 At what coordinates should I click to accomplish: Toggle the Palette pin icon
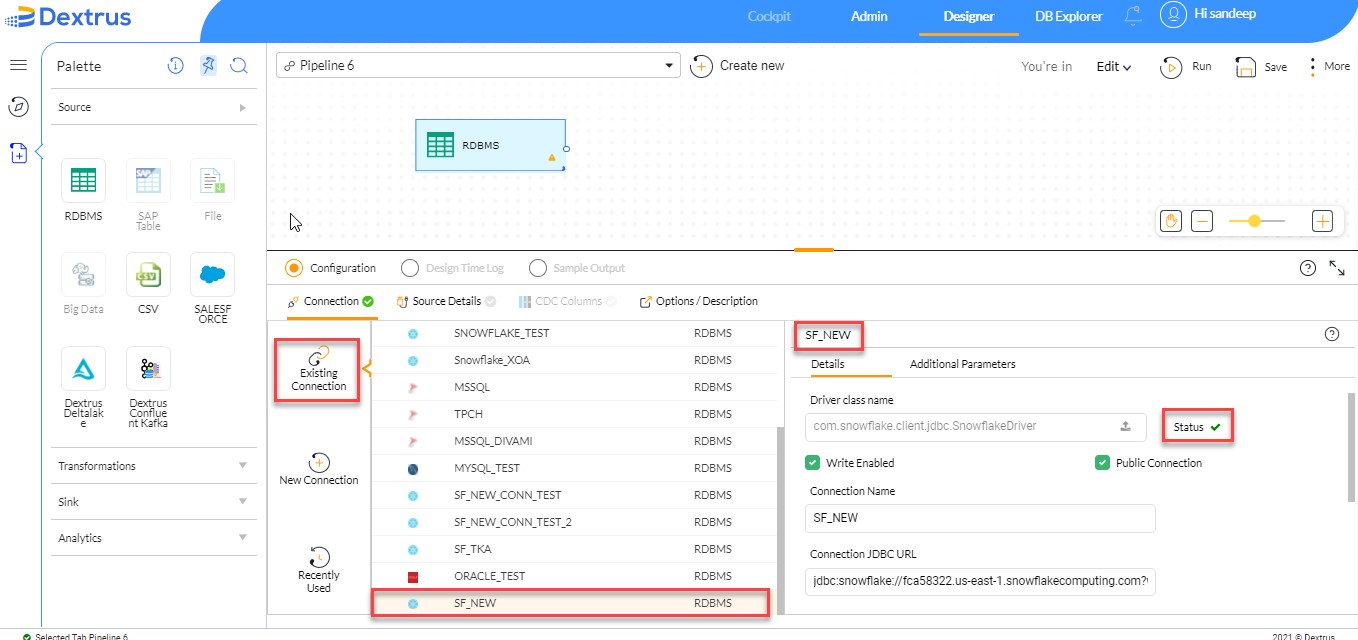point(207,66)
